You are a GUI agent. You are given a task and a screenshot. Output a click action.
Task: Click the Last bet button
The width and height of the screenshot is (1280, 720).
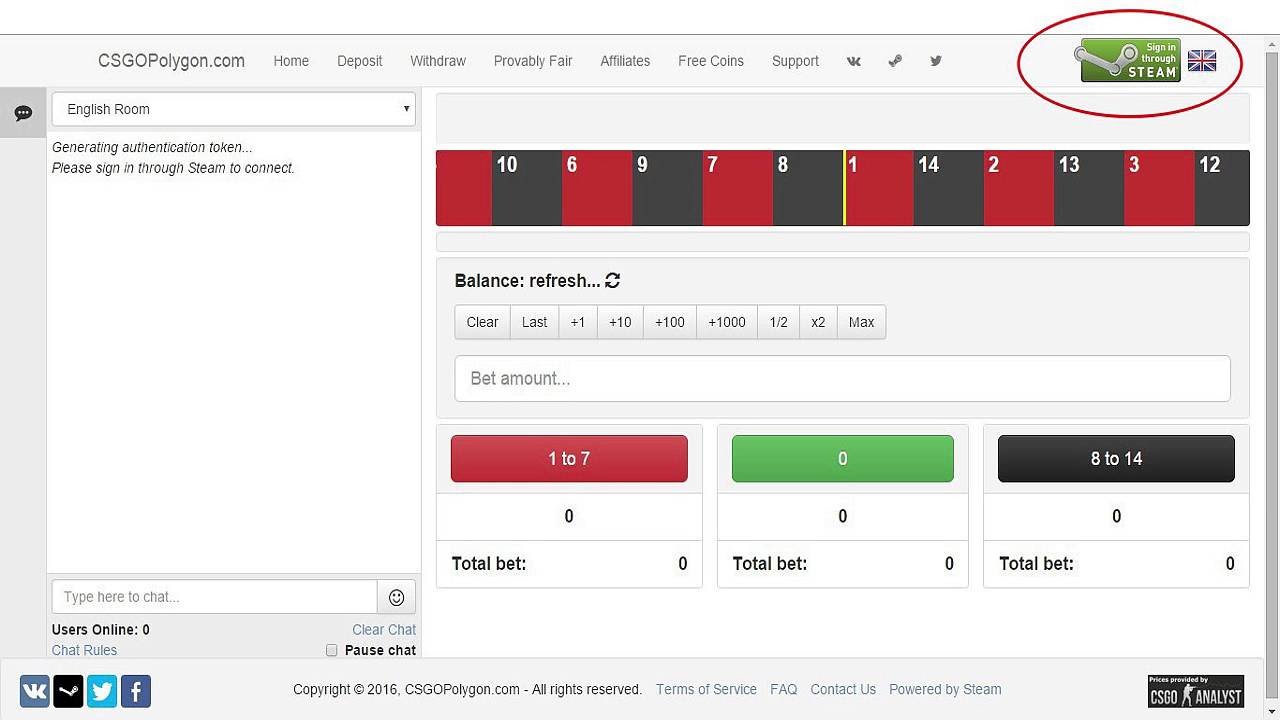(x=534, y=322)
